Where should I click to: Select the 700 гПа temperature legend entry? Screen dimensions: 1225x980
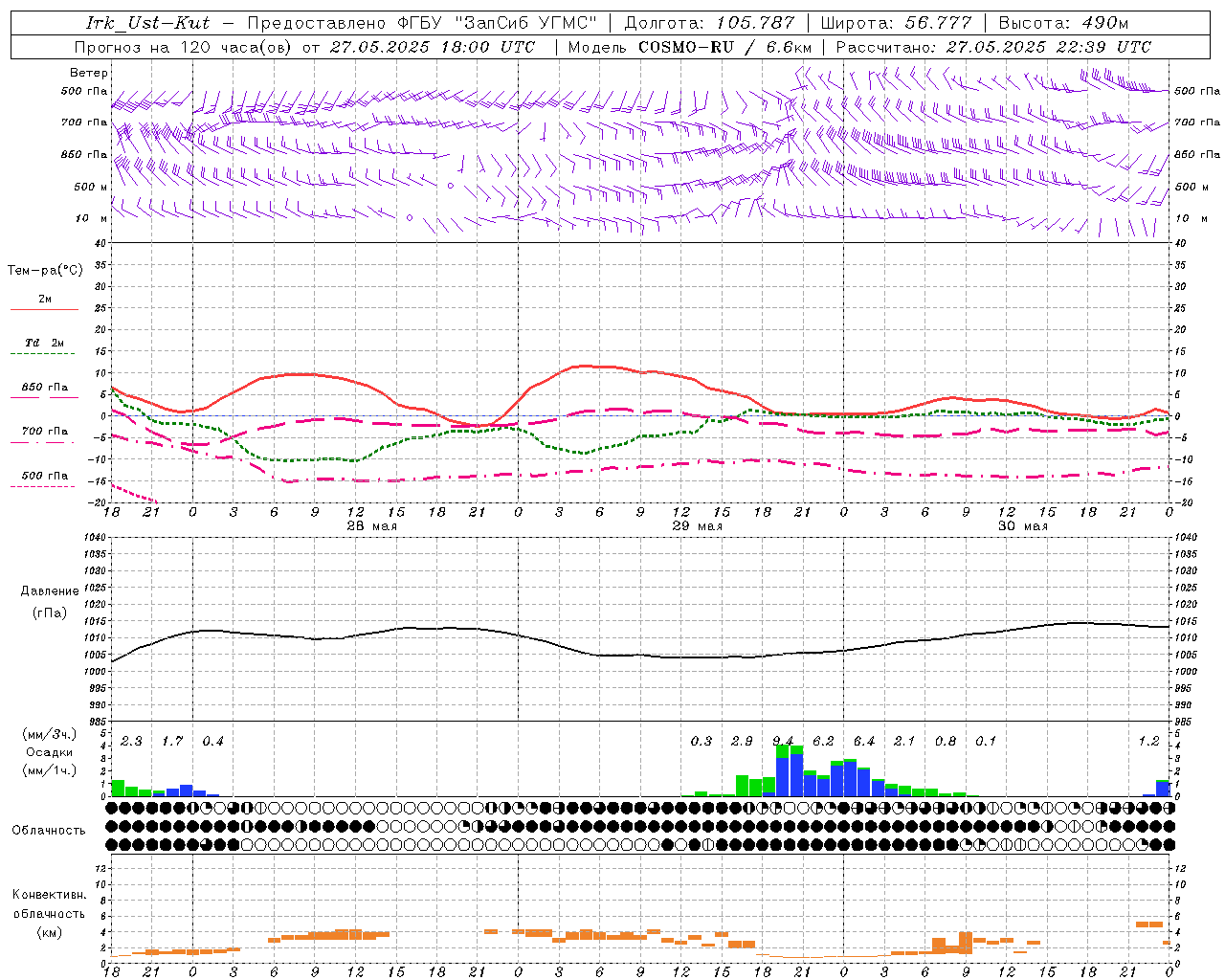(x=45, y=435)
